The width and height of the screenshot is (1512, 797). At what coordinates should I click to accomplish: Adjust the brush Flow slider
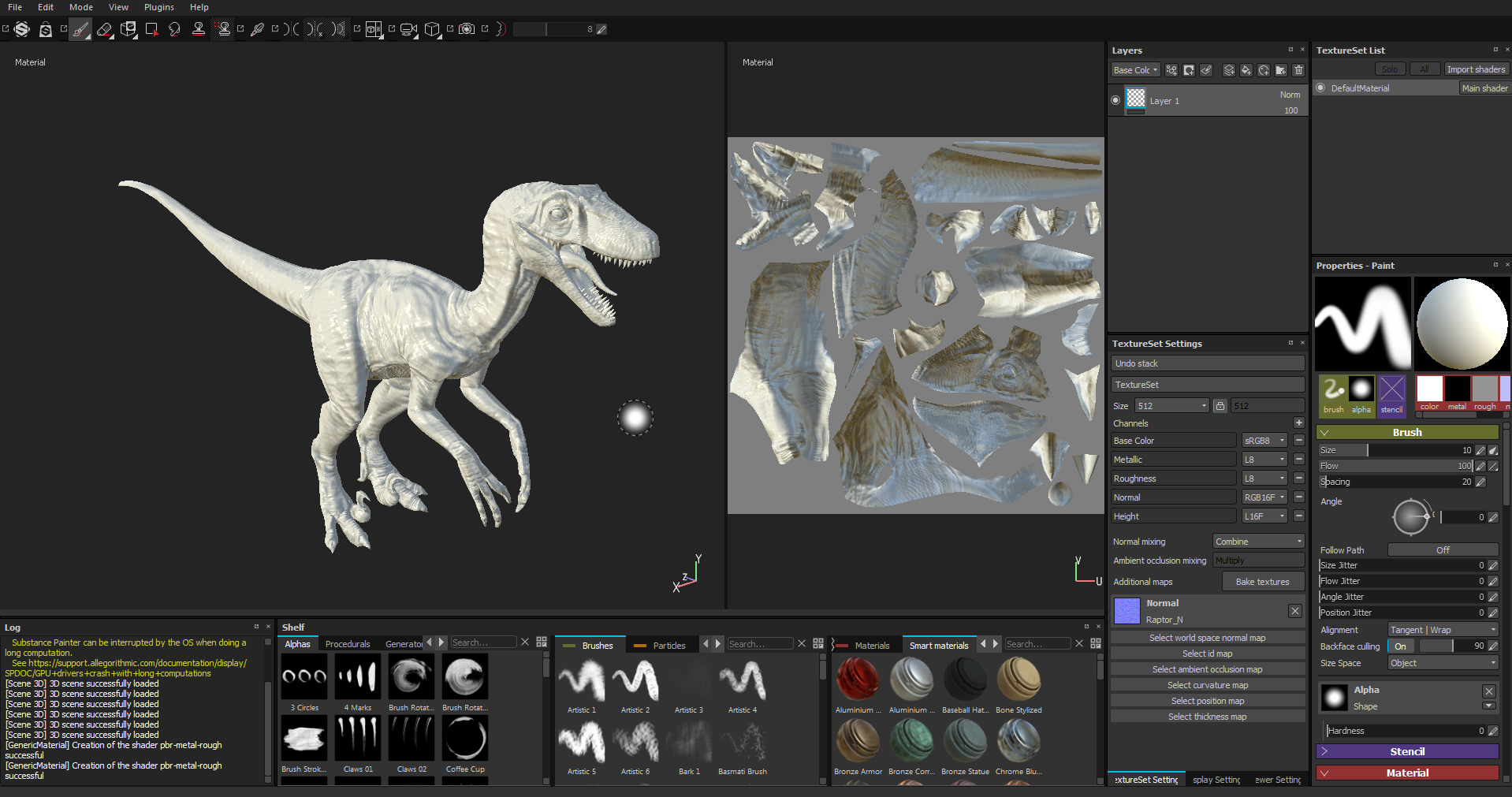(1395, 466)
